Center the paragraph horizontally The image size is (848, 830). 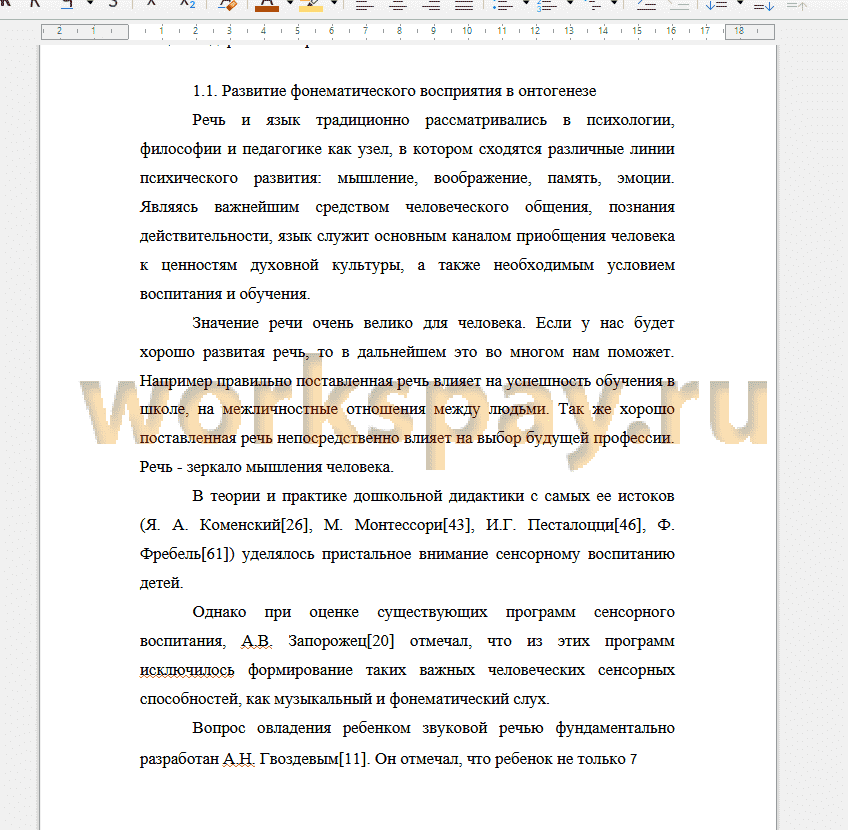(x=399, y=5)
